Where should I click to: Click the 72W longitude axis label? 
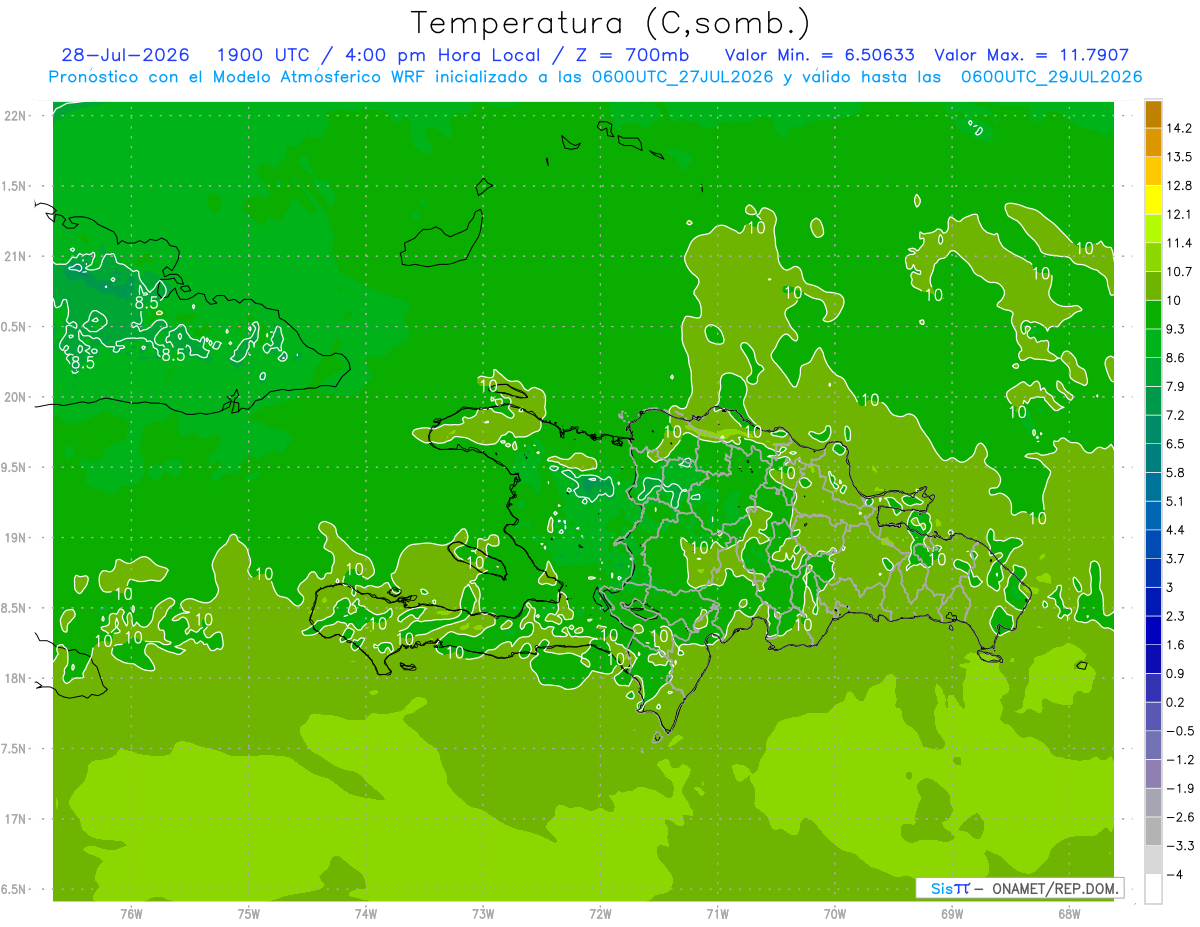pos(600,913)
